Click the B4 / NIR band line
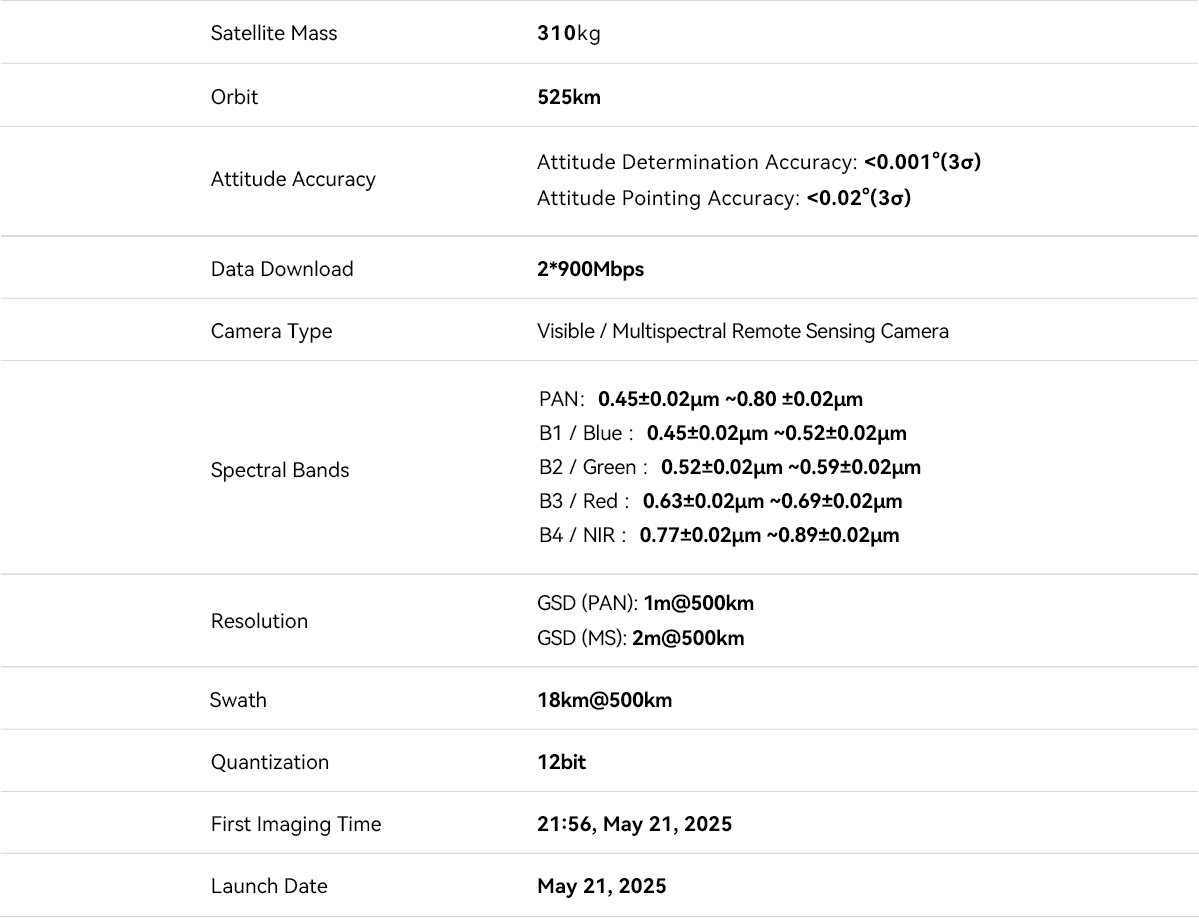Image resolution: width=1199 pixels, height=918 pixels. click(x=718, y=535)
